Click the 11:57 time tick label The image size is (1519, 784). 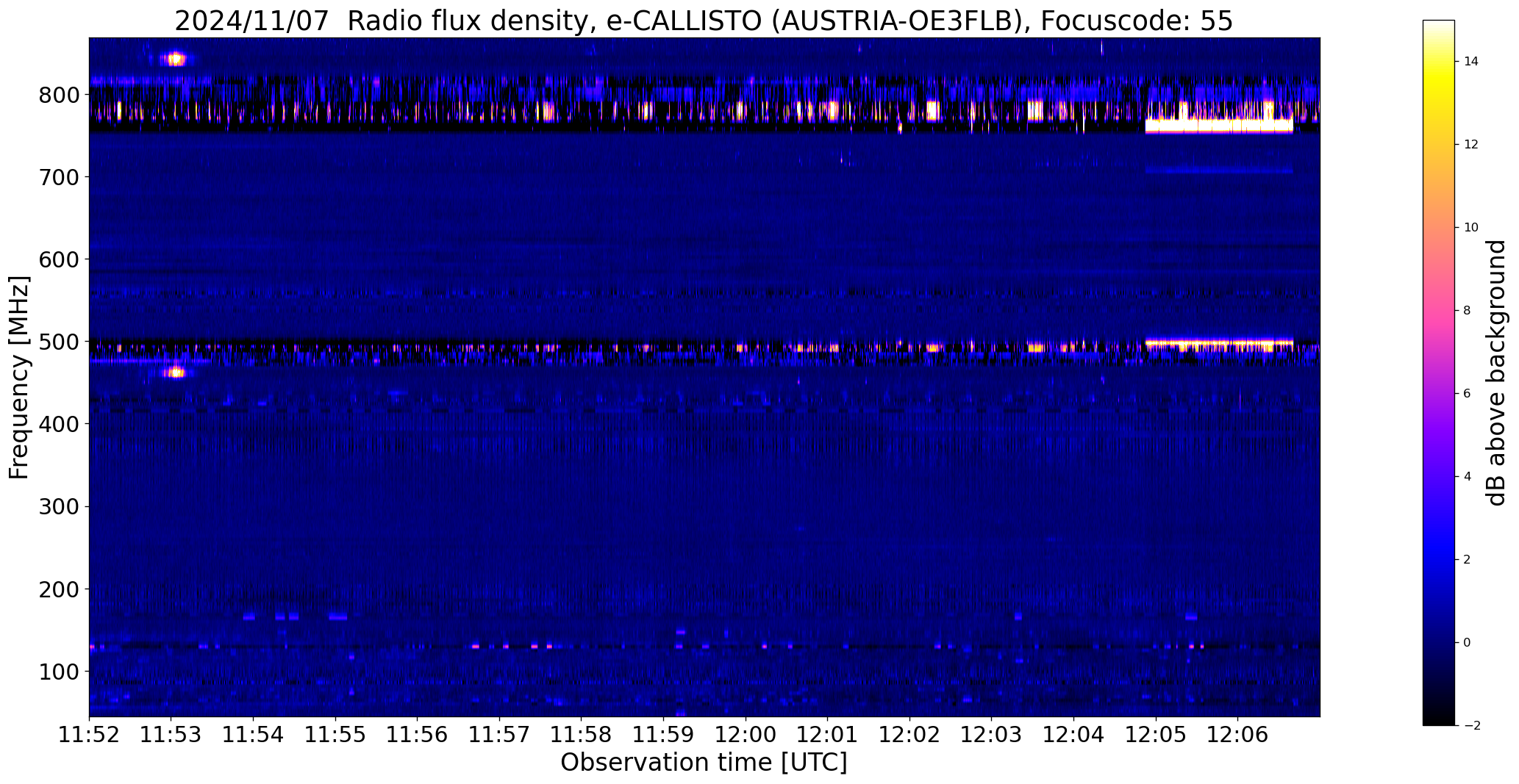pyautogui.click(x=499, y=735)
